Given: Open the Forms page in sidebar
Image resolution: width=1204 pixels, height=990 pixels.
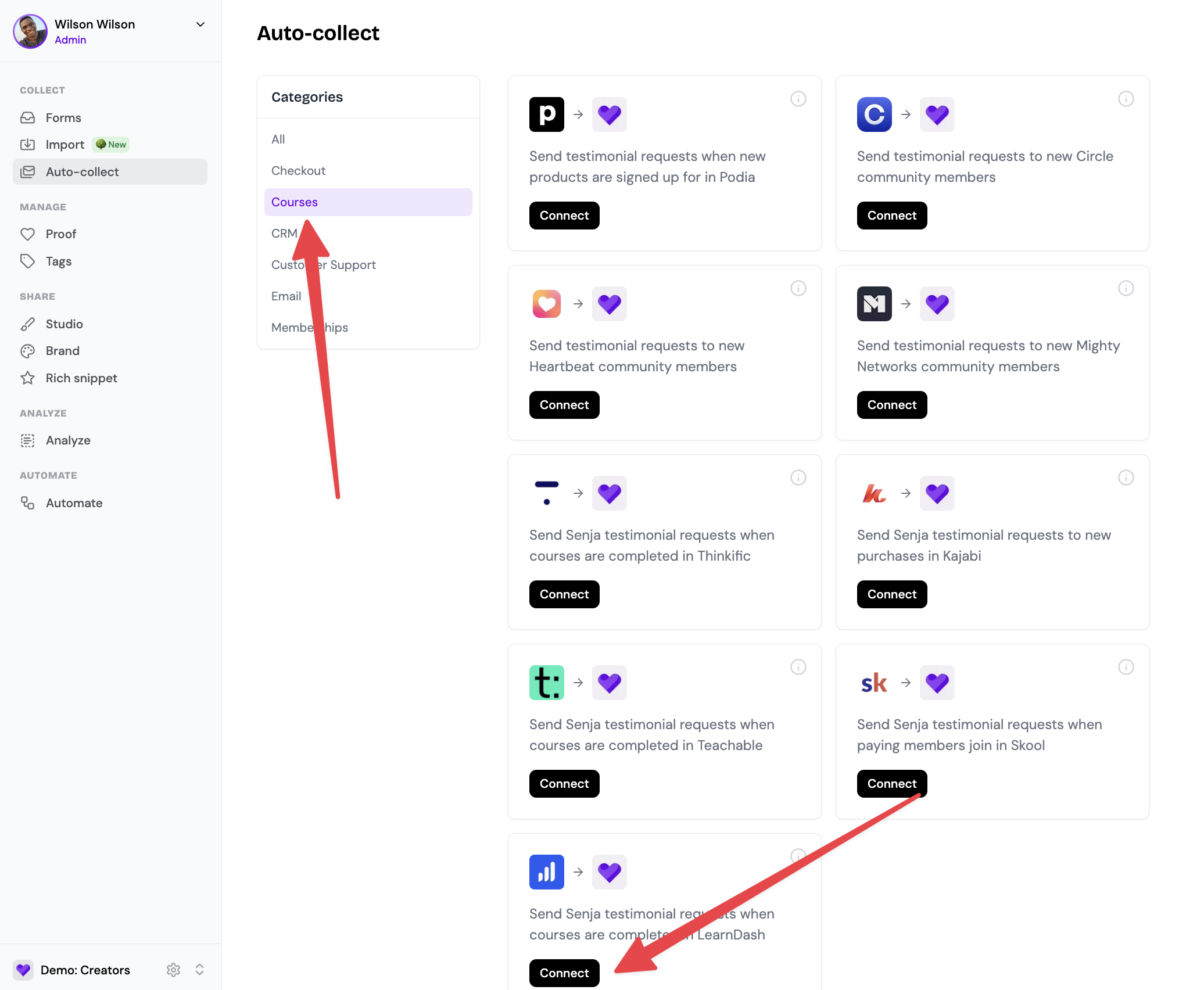Looking at the screenshot, I should click(x=110, y=118).
